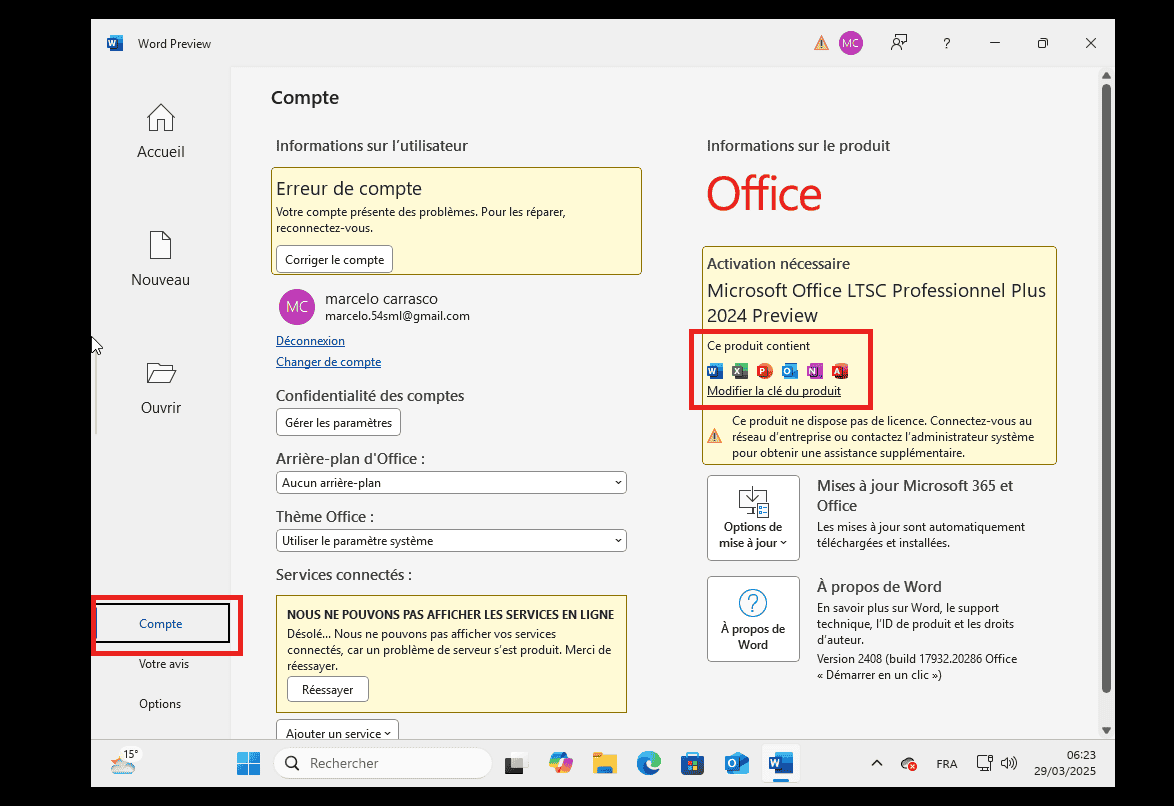
Task: Open Copilot from the Windows taskbar
Action: point(560,763)
